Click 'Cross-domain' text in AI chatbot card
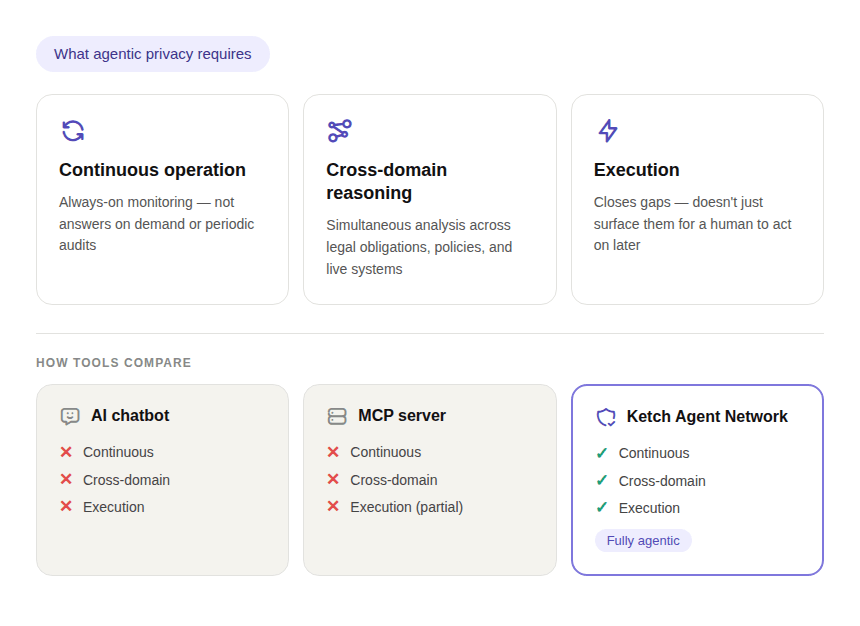 pos(126,480)
